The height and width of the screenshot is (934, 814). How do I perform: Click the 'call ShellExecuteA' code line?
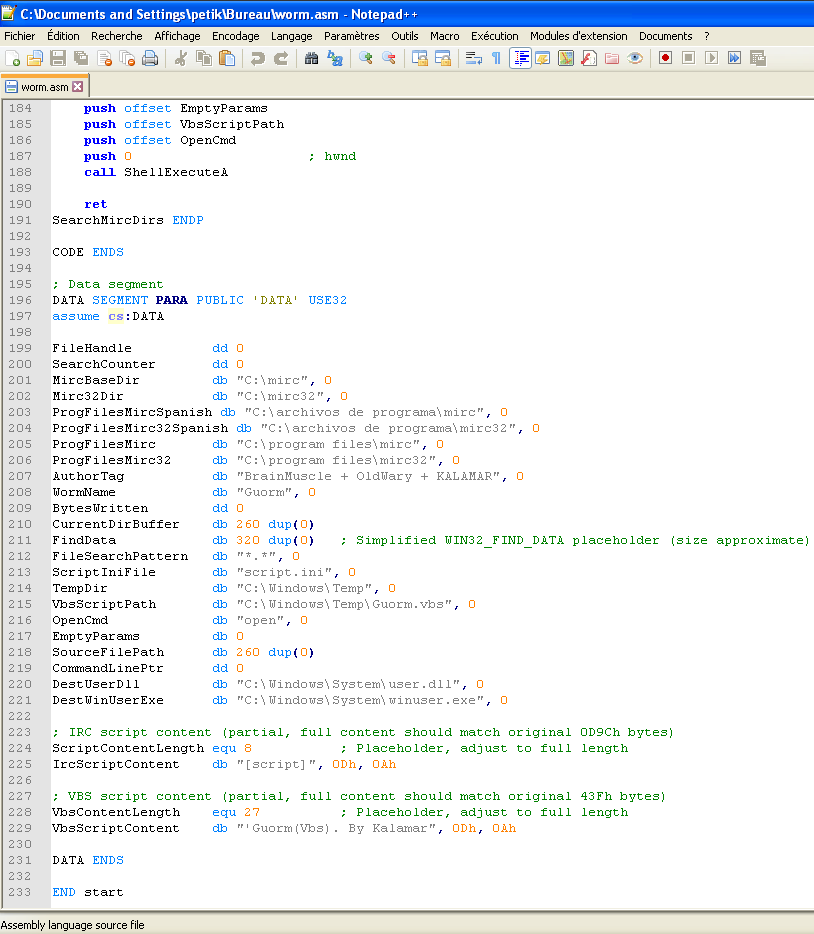[x=156, y=172]
